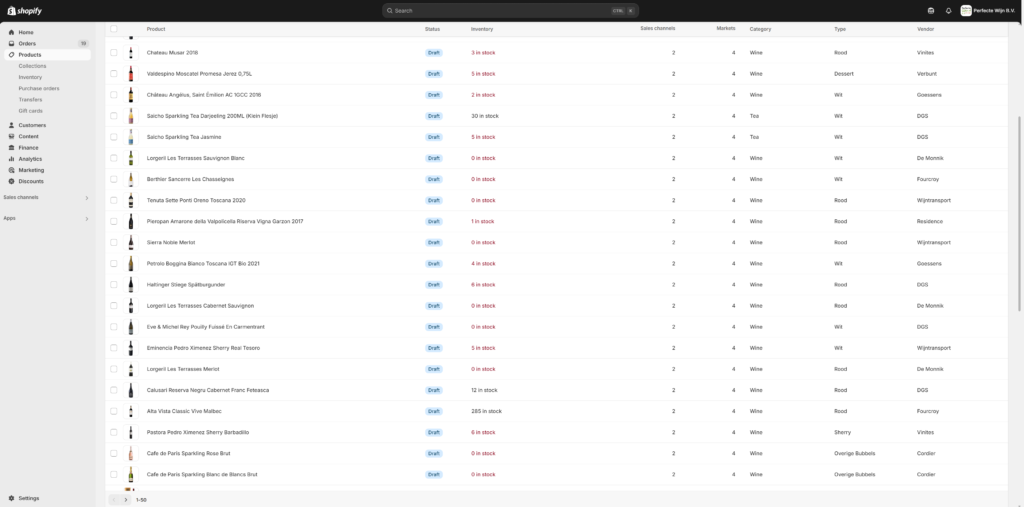Open Purchase orders submenu item

click(x=39, y=88)
